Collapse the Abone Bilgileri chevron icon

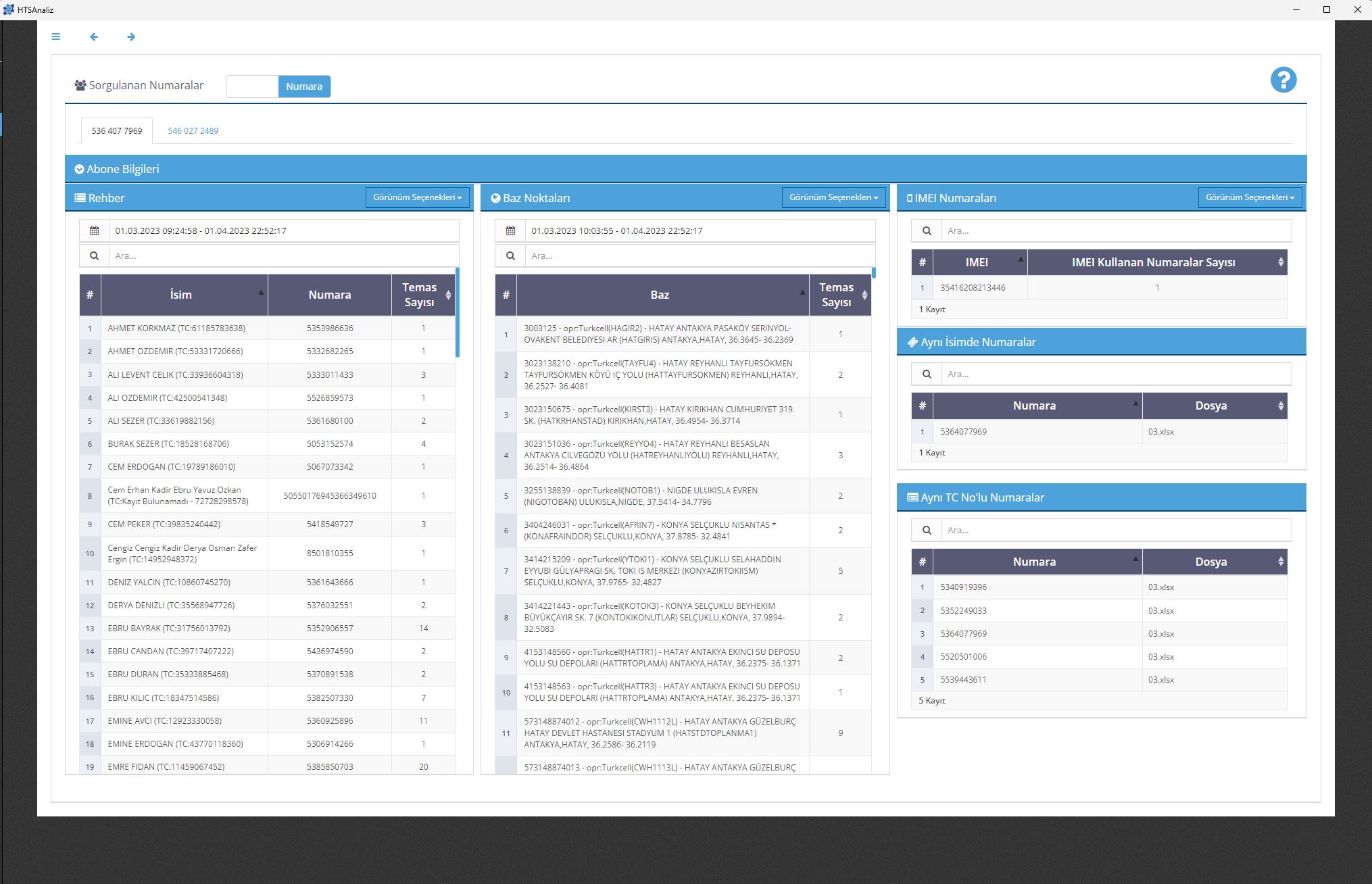pyautogui.click(x=79, y=169)
